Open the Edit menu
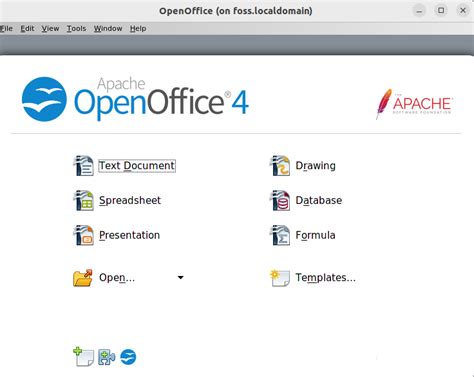Viewport: 474px width, 377px height. [x=27, y=29]
